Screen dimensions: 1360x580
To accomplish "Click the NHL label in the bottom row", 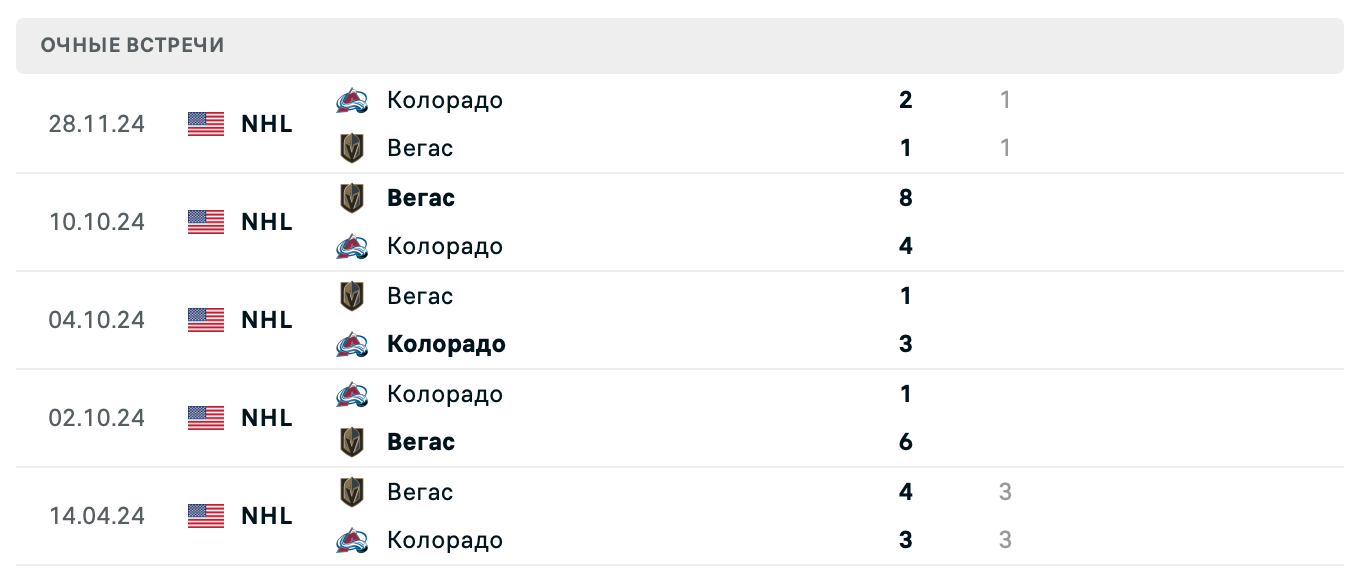I will point(266,516).
